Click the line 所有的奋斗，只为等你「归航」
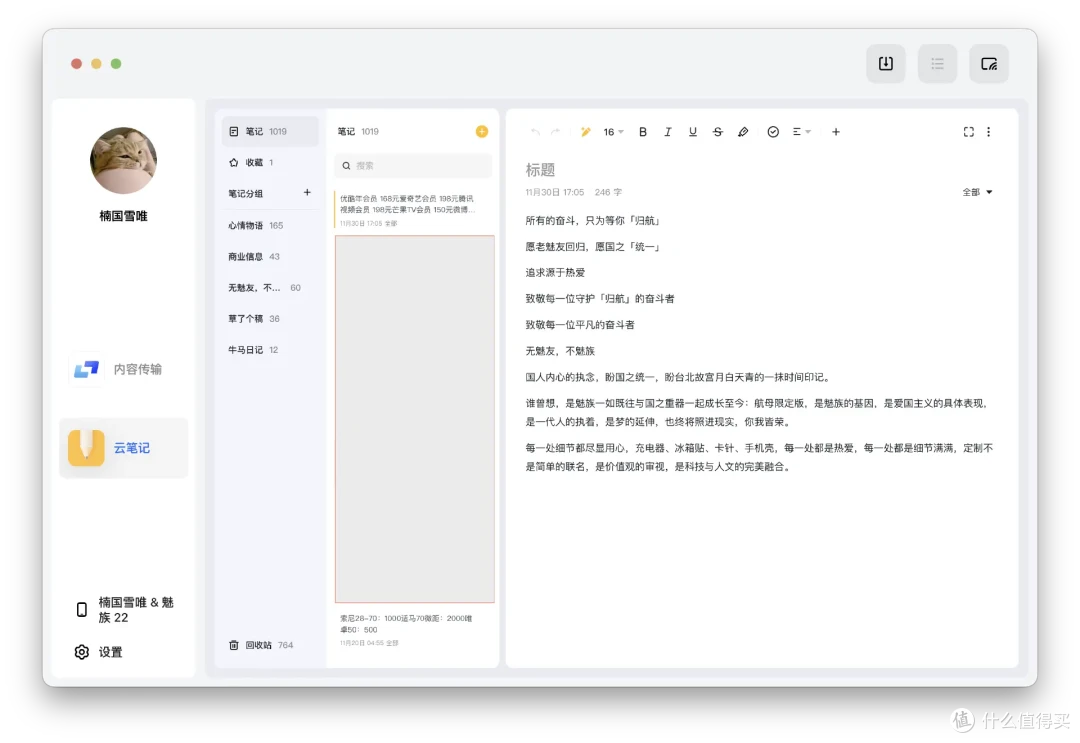 594,220
